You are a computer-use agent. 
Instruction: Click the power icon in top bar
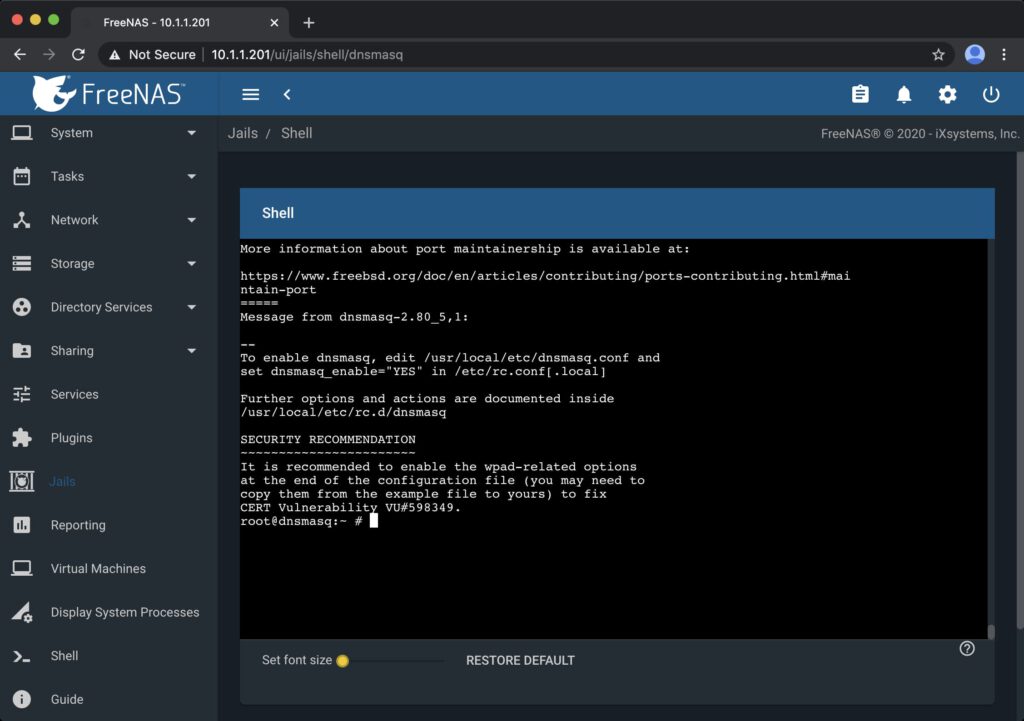tap(991, 95)
